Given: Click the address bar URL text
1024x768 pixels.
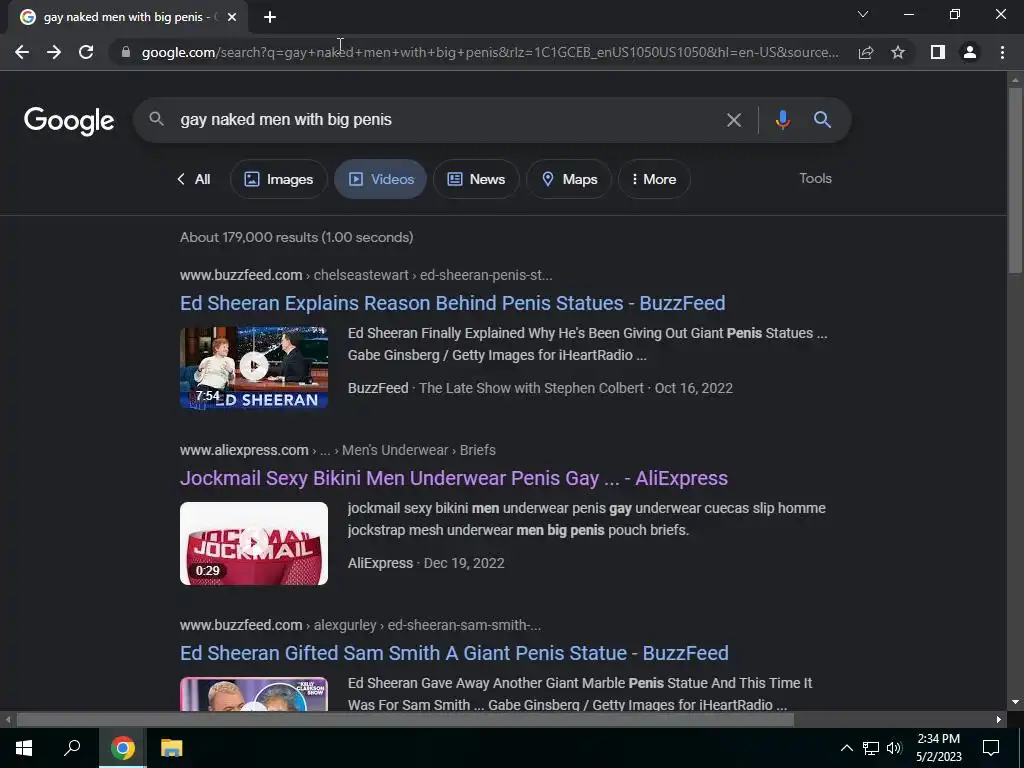Looking at the screenshot, I should [x=490, y=52].
